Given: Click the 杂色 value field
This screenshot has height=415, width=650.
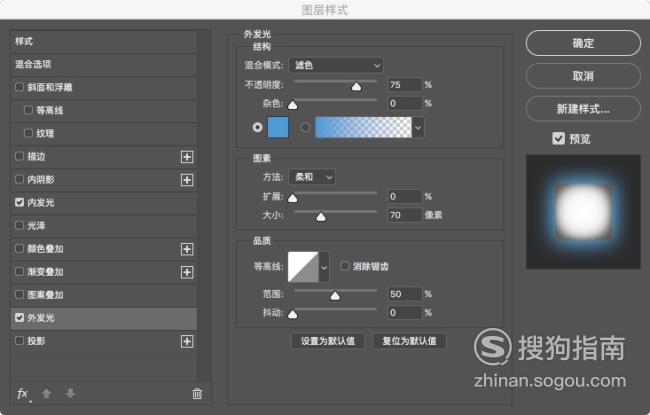Looking at the screenshot, I should pos(405,103).
